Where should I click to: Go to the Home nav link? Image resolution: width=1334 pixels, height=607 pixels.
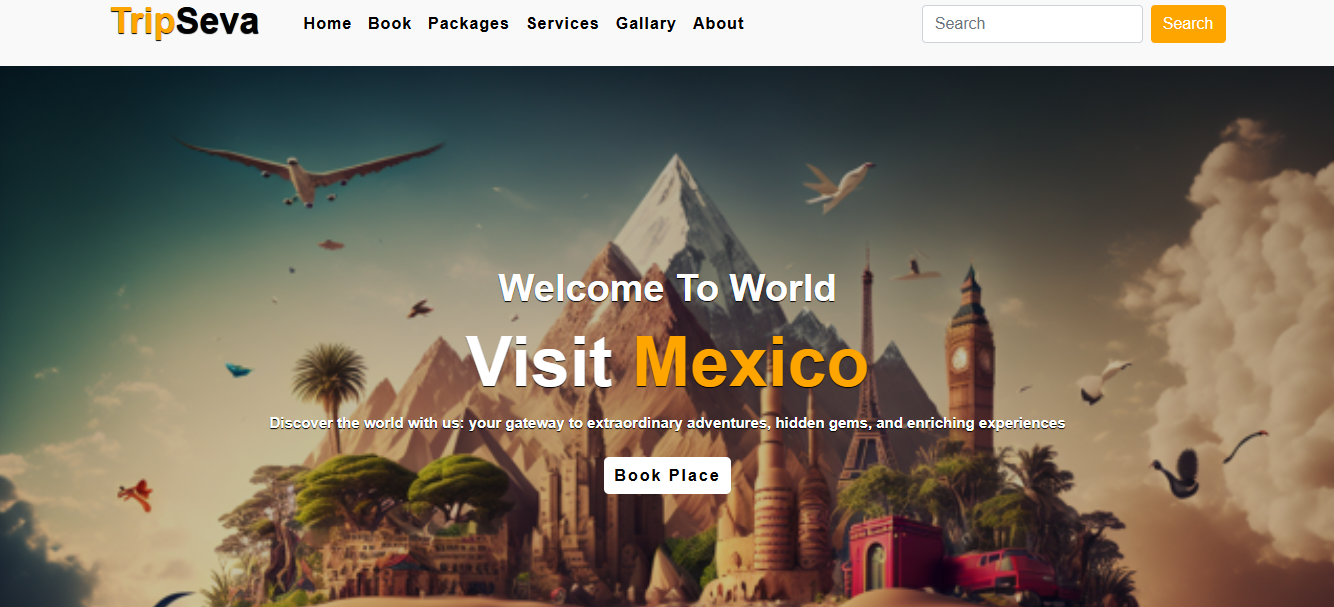pos(327,23)
